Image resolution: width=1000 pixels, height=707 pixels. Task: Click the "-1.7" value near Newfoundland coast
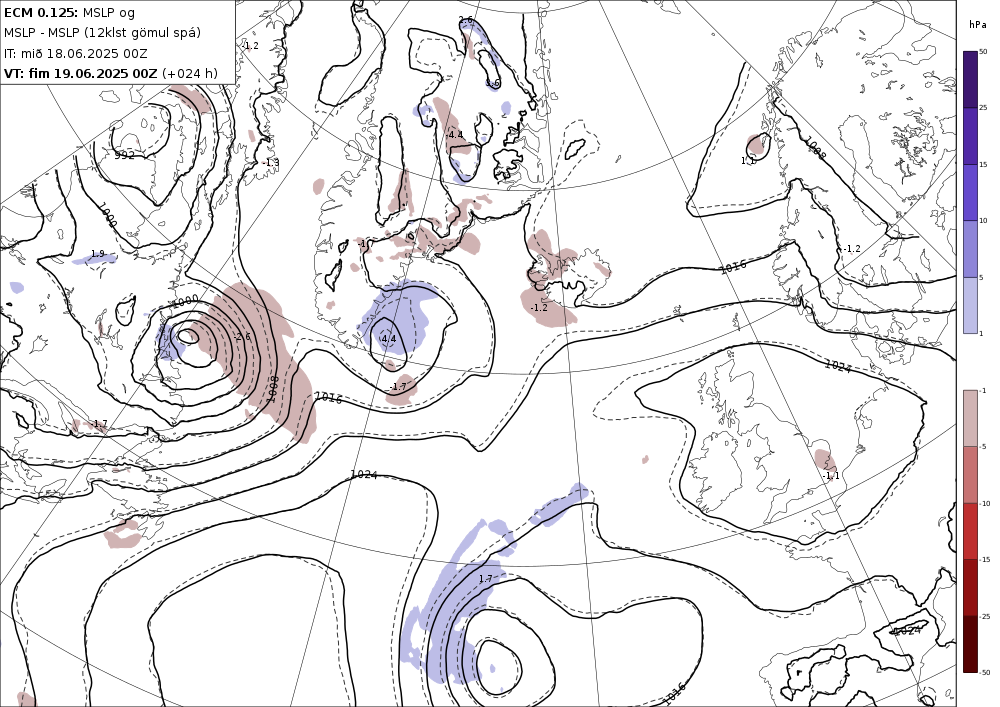click(x=99, y=424)
